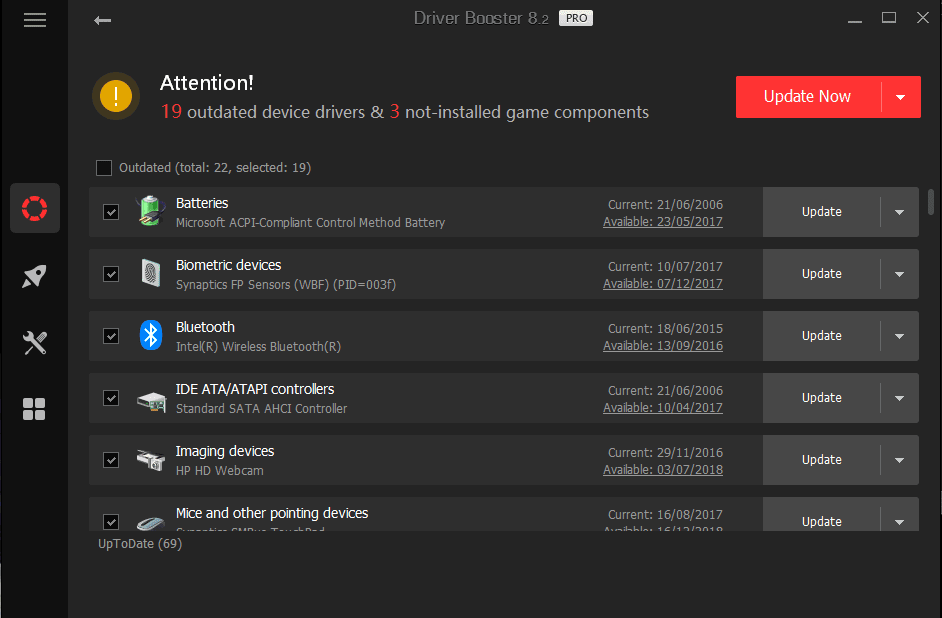Click the back arrow icon
Viewport: 942px width, 618px height.
pyautogui.click(x=102, y=20)
